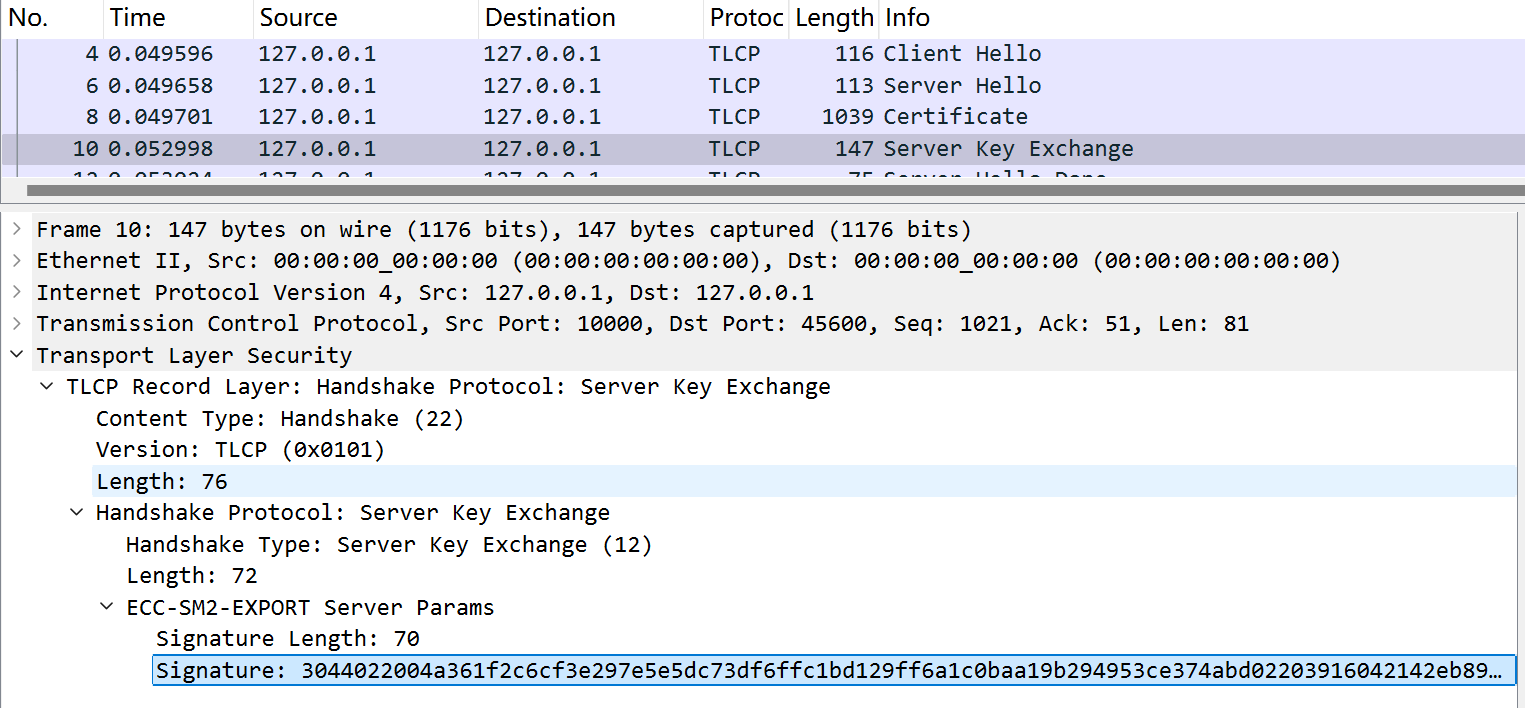Select the Signature field line
This screenshot has height=708, width=1525.
834,670
